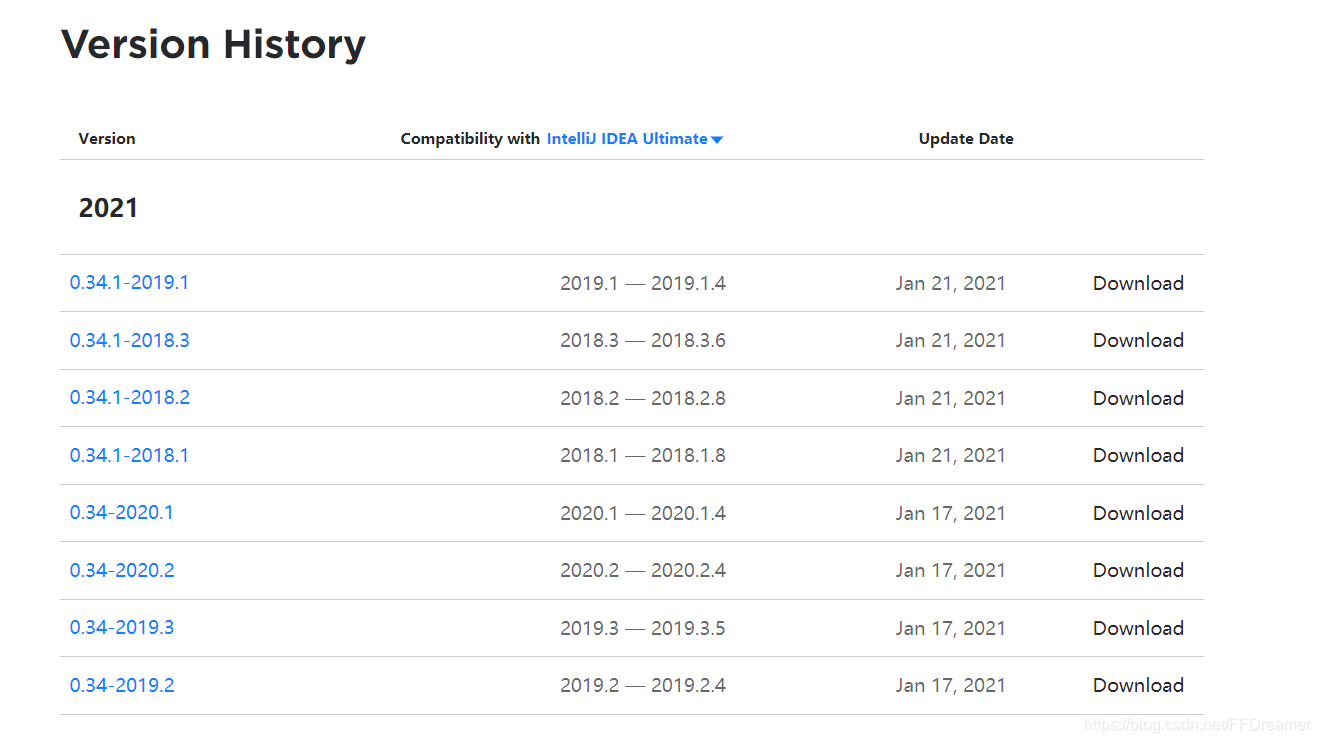Open version 0.34.1-2018.3 link
The height and width of the screenshot is (743, 1321).
coord(129,340)
